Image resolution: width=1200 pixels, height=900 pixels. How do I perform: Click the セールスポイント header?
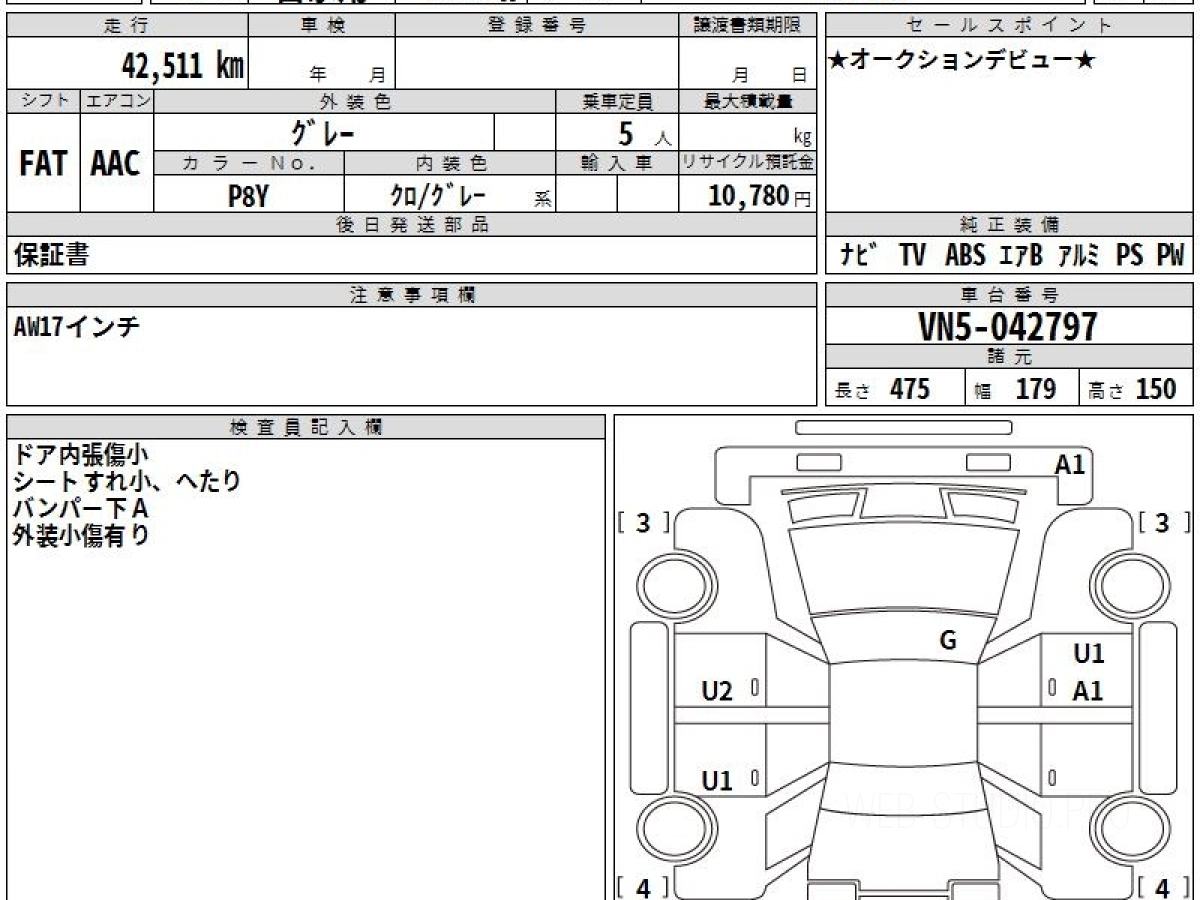[x=1009, y=26]
